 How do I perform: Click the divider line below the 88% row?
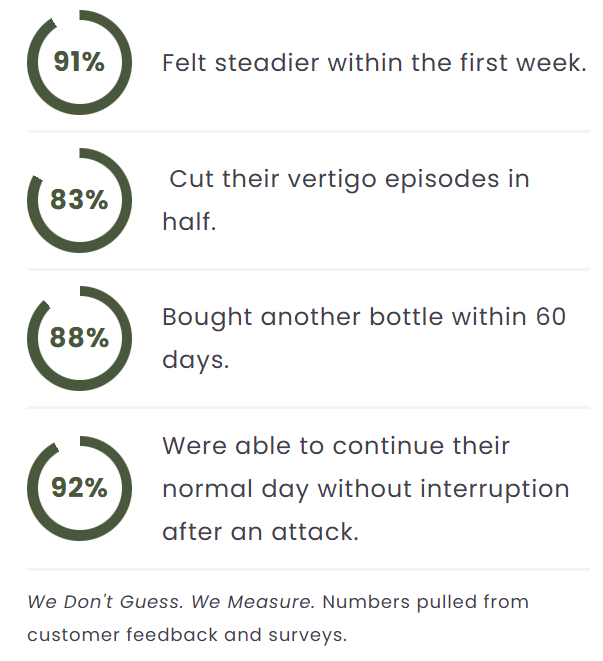[308, 407]
